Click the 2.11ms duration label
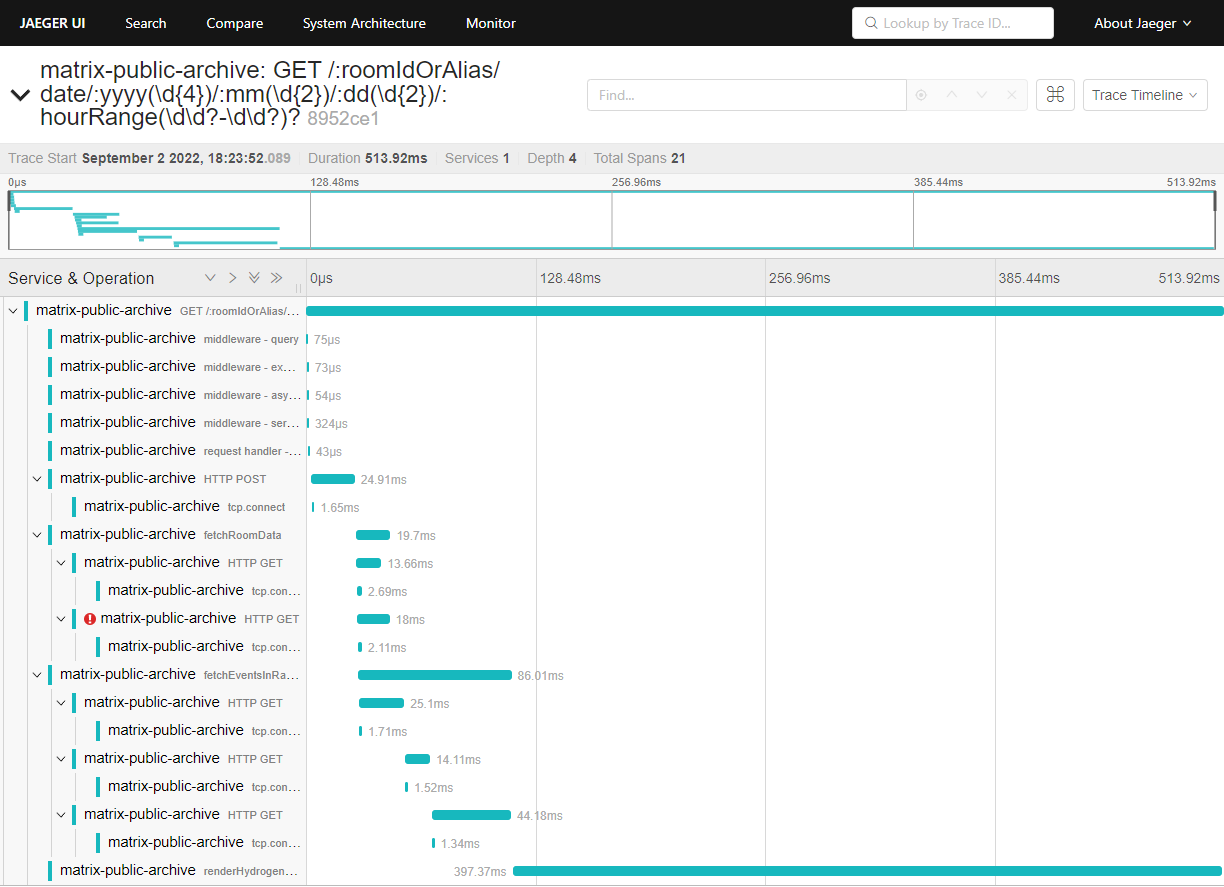1224x887 pixels. [x=388, y=648]
